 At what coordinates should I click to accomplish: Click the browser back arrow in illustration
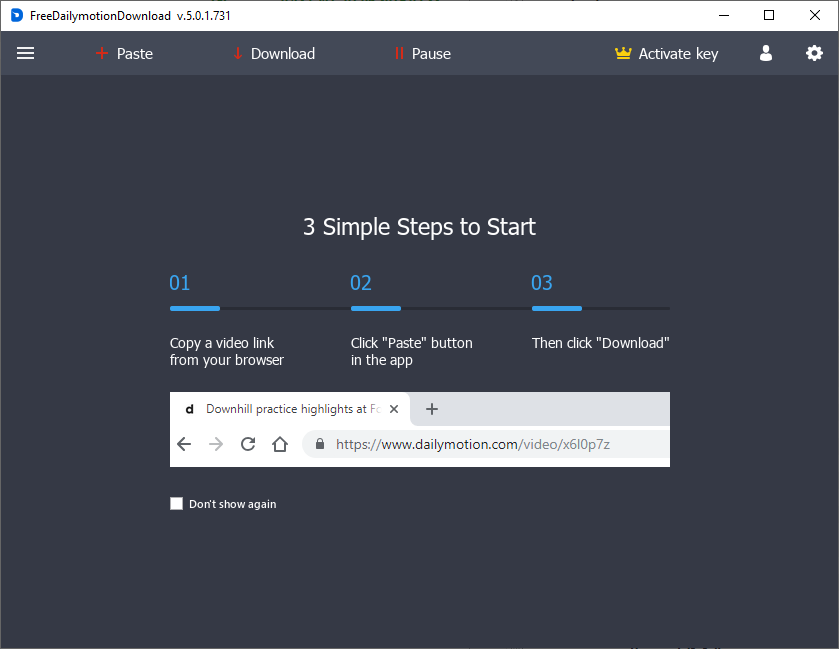[x=184, y=444]
